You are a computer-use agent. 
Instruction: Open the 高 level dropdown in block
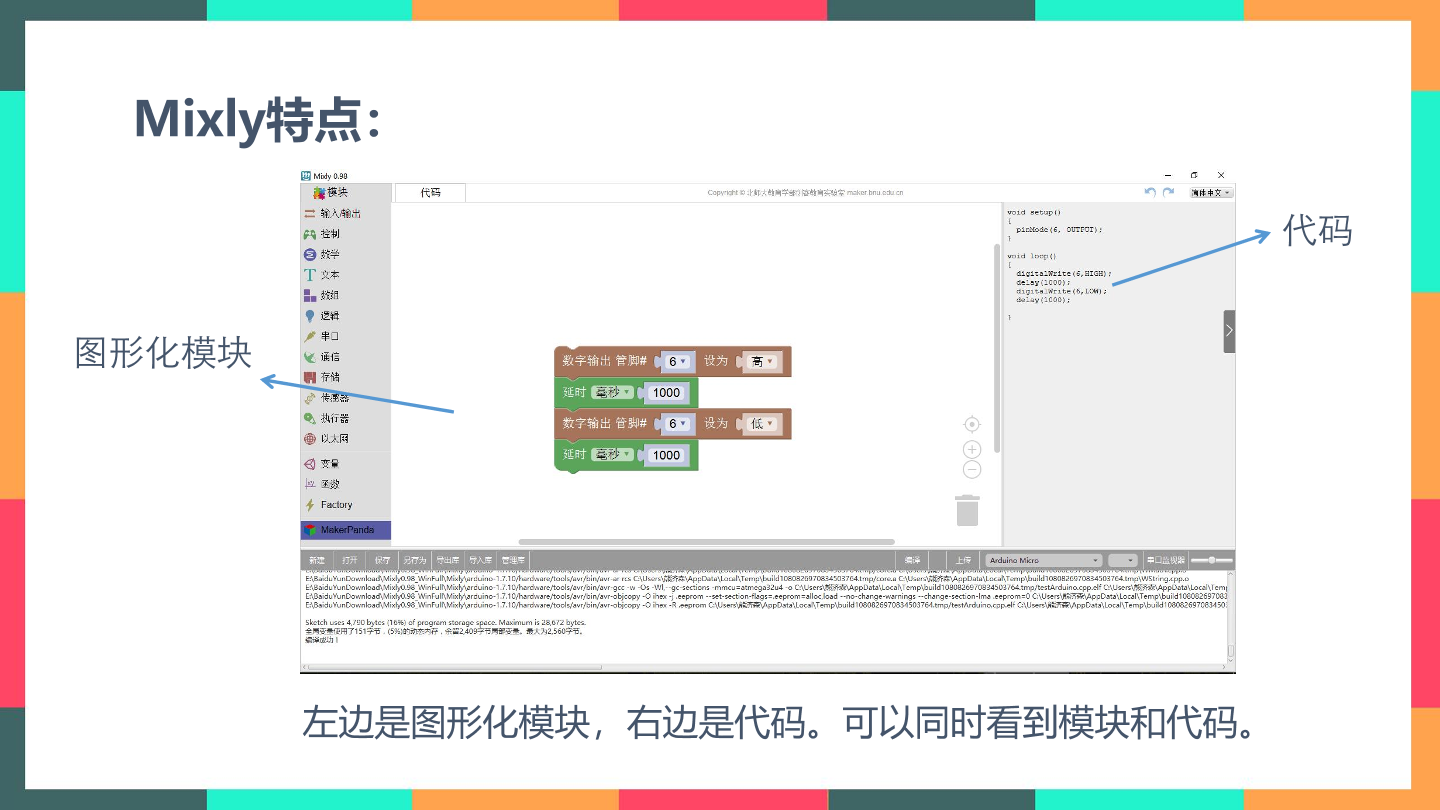(x=761, y=362)
